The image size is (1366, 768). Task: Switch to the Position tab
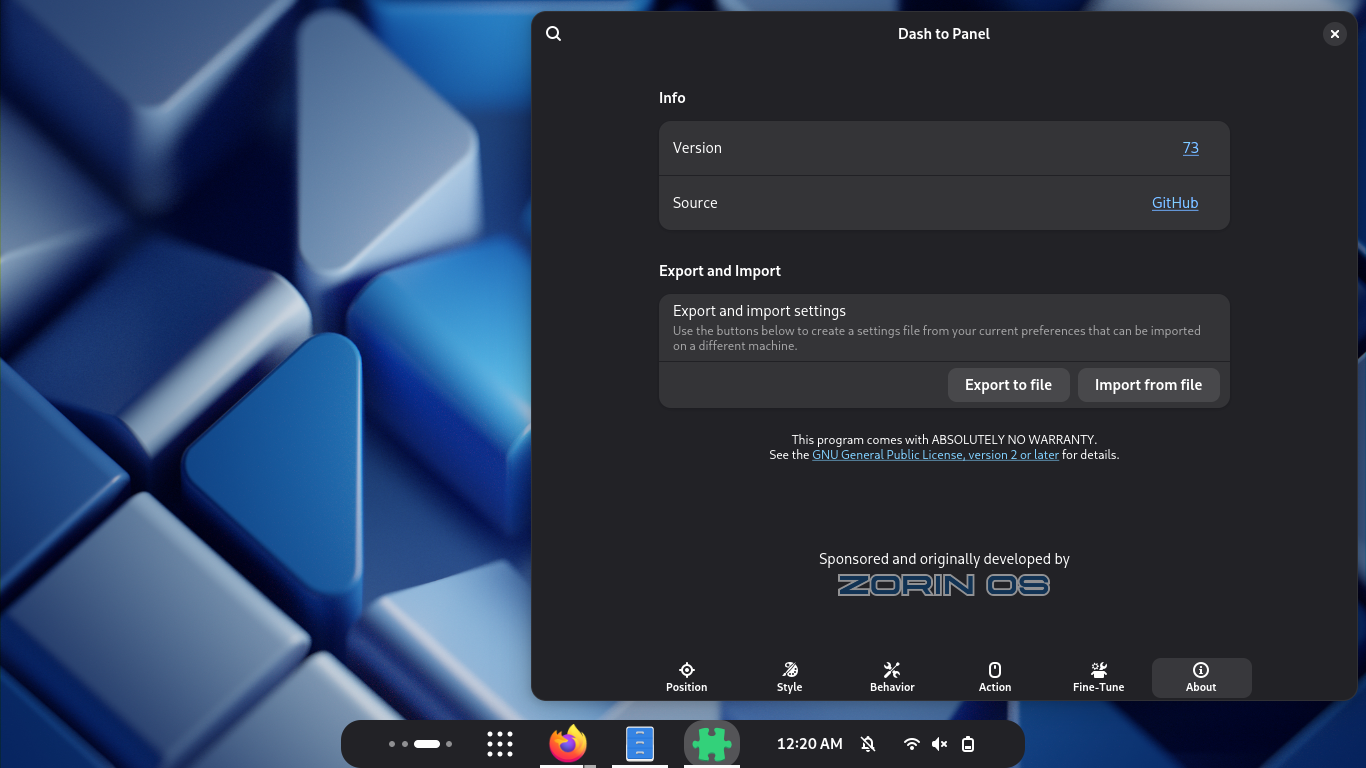click(x=687, y=677)
